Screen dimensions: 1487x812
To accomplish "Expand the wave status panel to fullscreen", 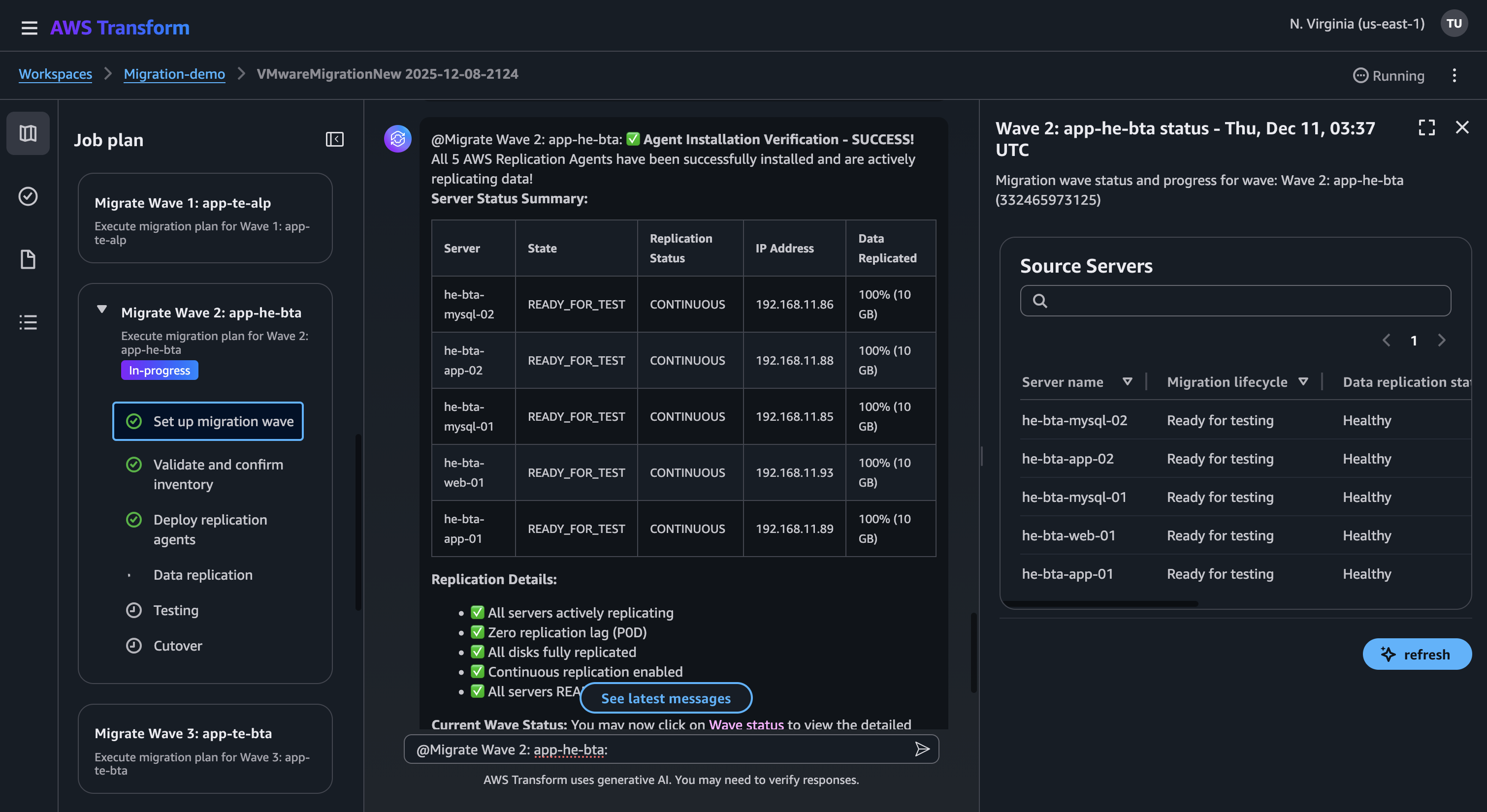I will 1426,127.
